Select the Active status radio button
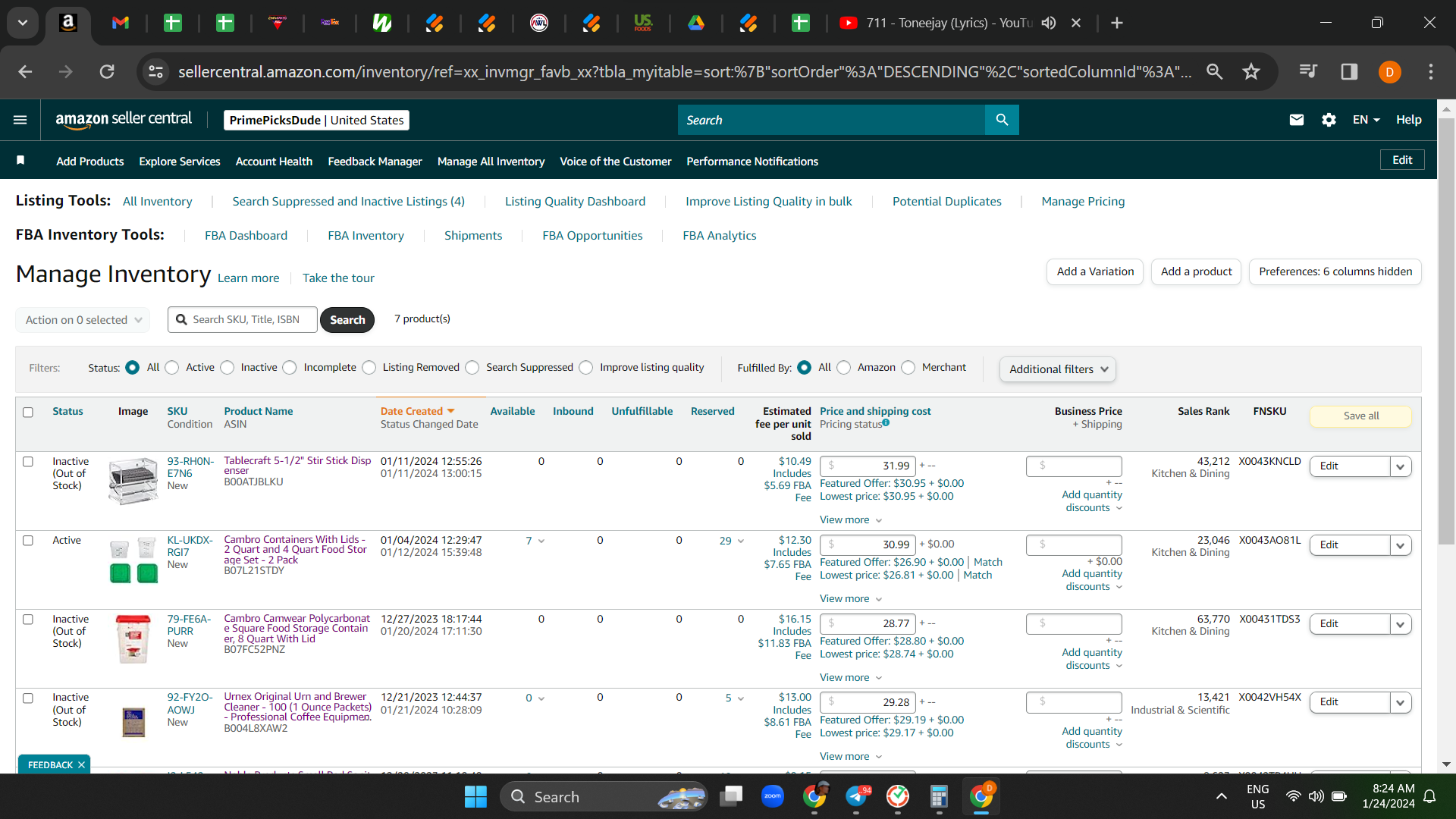Viewport: 1456px width, 819px height. [x=172, y=368]
